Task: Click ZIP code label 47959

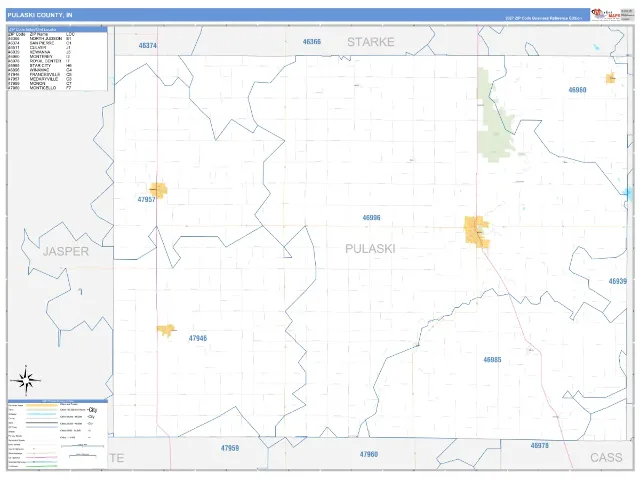Action: coord(230,448)
